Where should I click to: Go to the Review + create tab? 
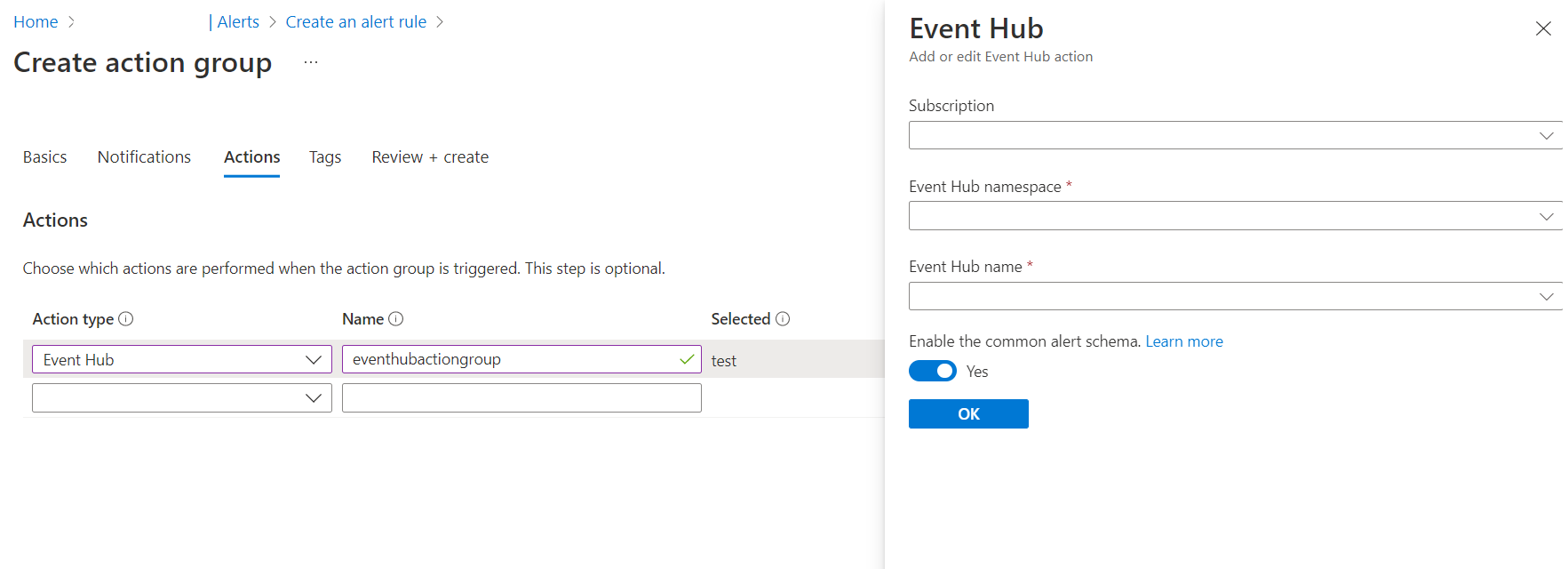pyautogui.click(x=430, y=157)
